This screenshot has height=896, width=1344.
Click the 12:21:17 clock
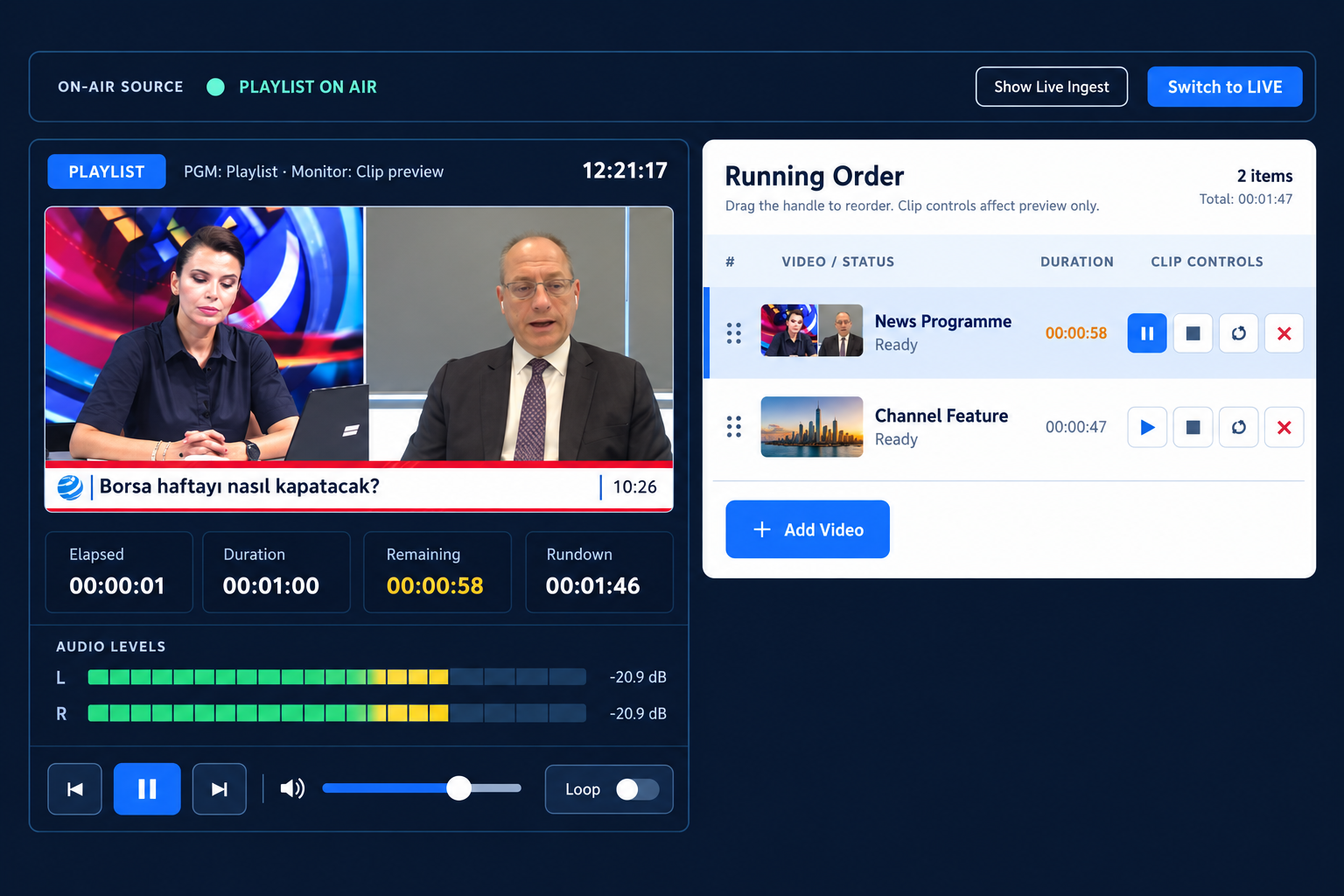click(x=625, y=171)
